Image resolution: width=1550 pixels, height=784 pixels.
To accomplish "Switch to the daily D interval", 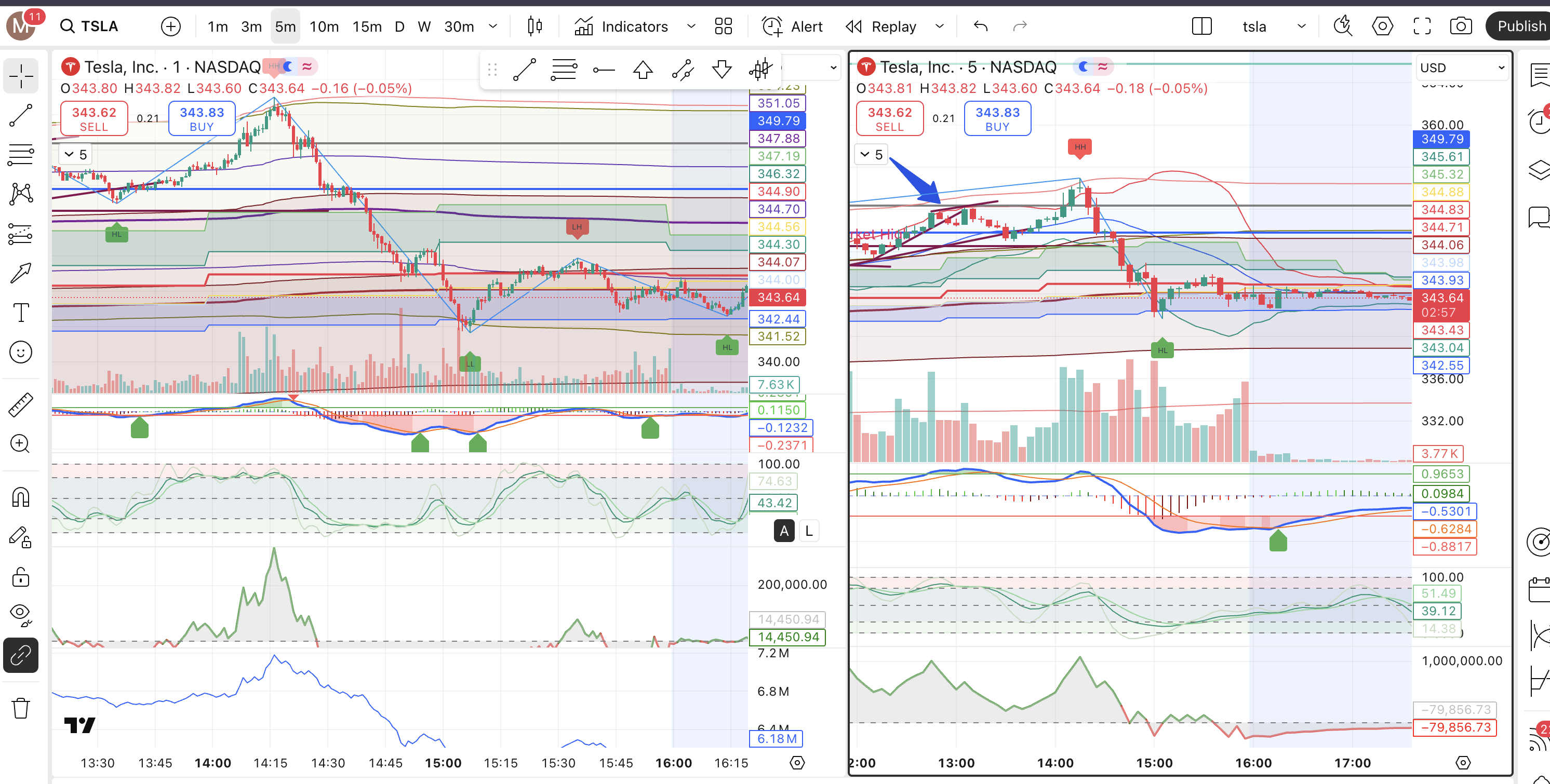I will click(x=399, y=26).
